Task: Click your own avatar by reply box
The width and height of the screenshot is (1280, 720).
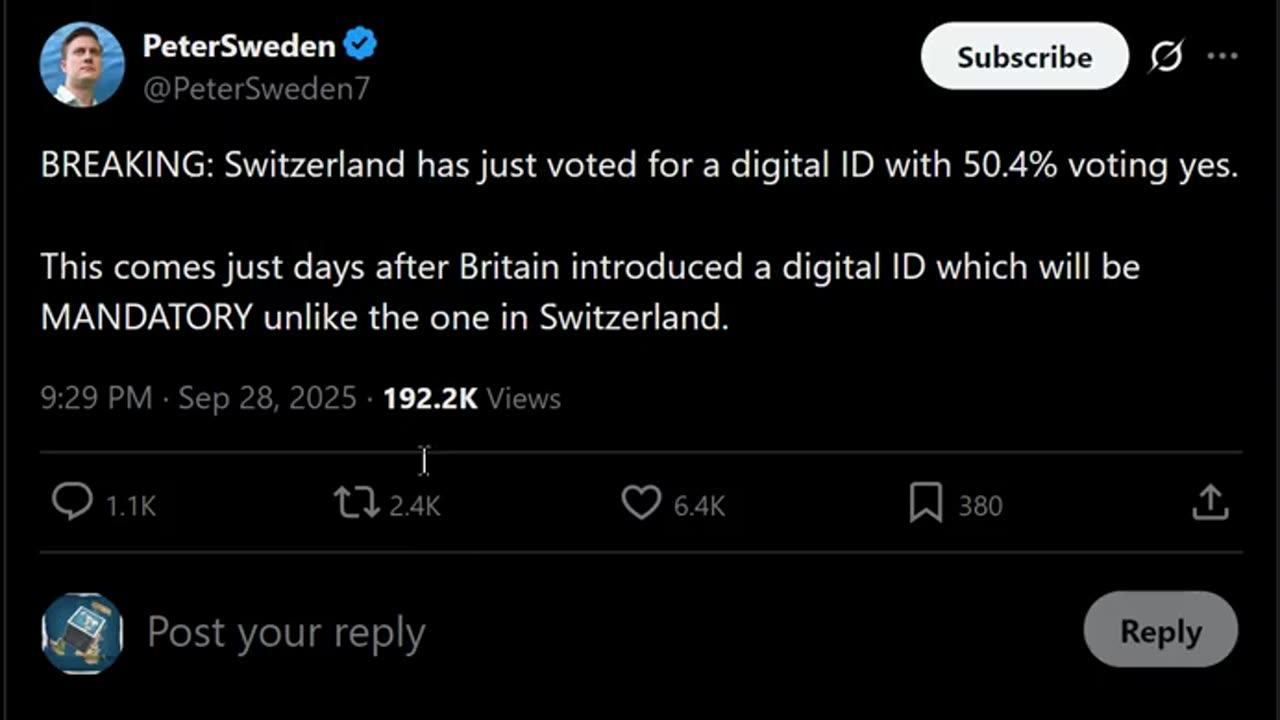Action: tap(82, 634)
